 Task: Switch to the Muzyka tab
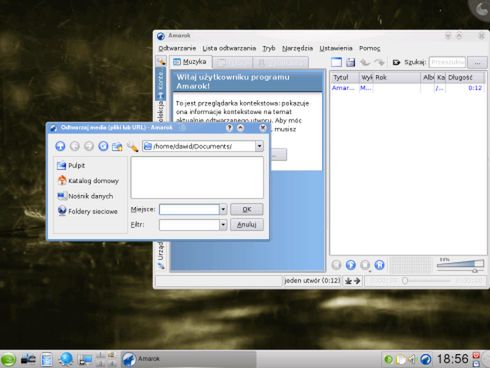click(x=190, y=62)
